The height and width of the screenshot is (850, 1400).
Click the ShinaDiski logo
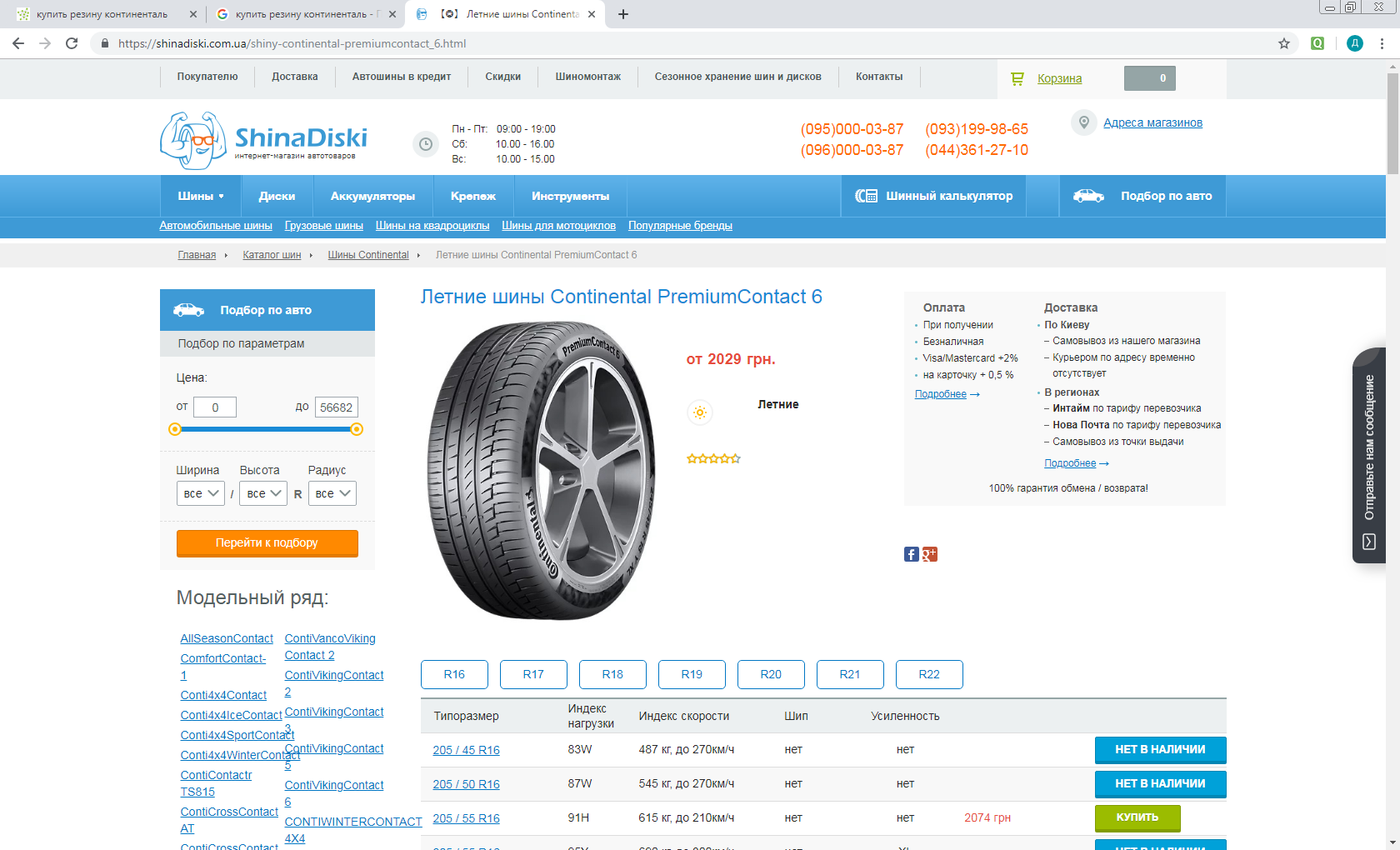263,141
